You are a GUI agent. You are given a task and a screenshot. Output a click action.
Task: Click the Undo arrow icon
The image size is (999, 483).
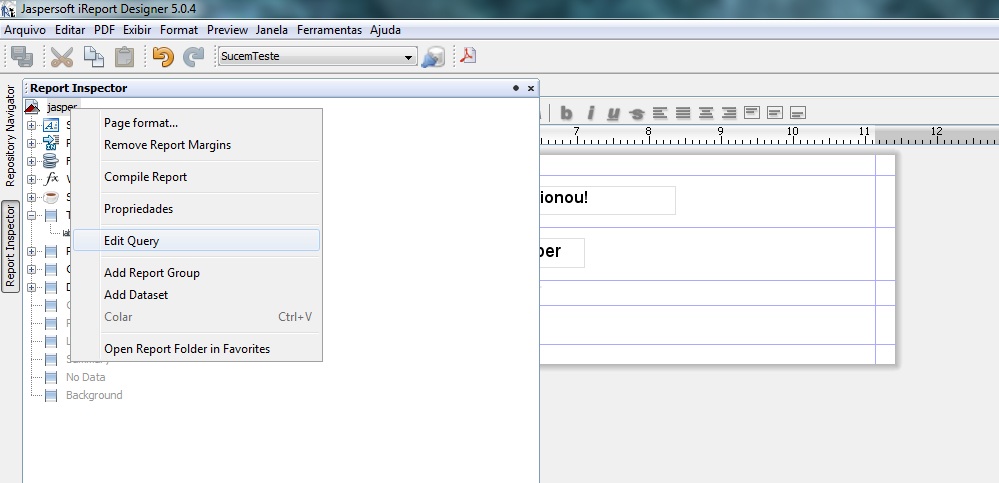coord(163,57)
